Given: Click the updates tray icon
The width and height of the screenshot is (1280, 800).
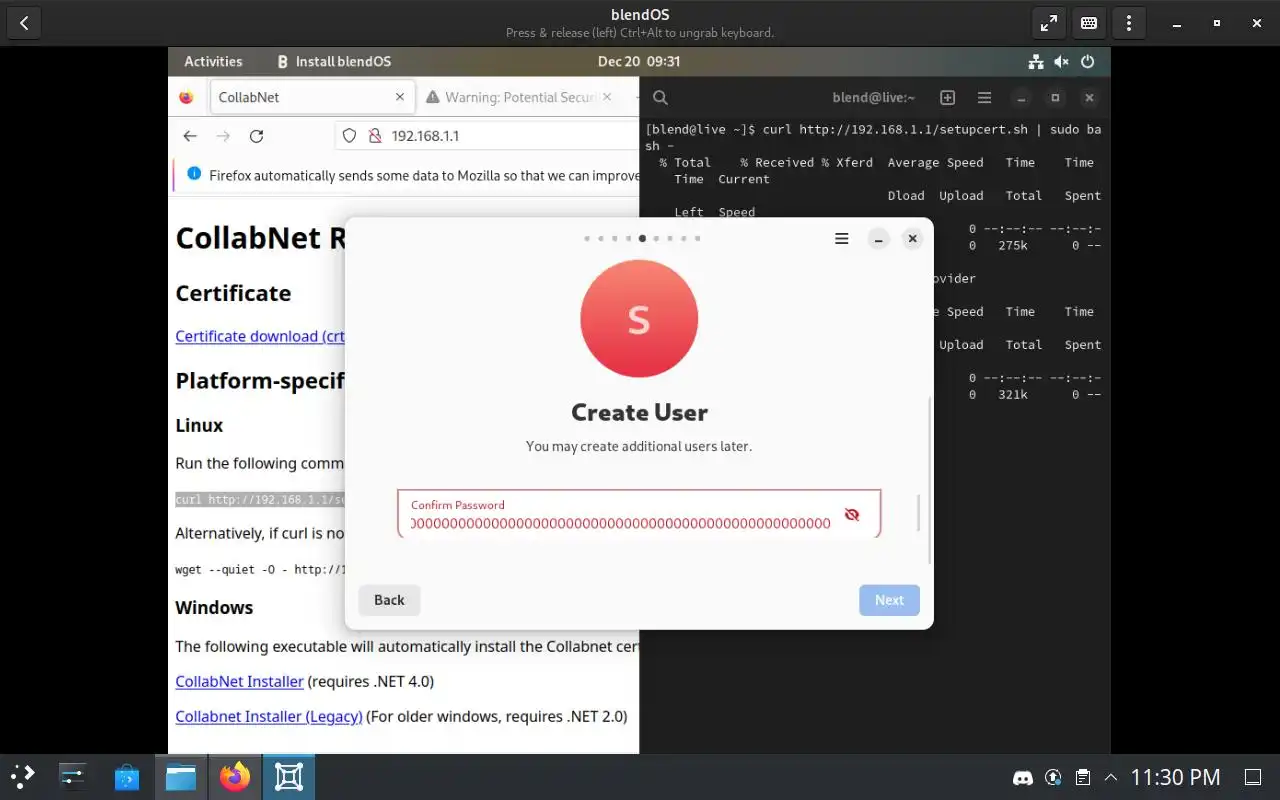Looking at the screenshot, I should coord(1053,777).
